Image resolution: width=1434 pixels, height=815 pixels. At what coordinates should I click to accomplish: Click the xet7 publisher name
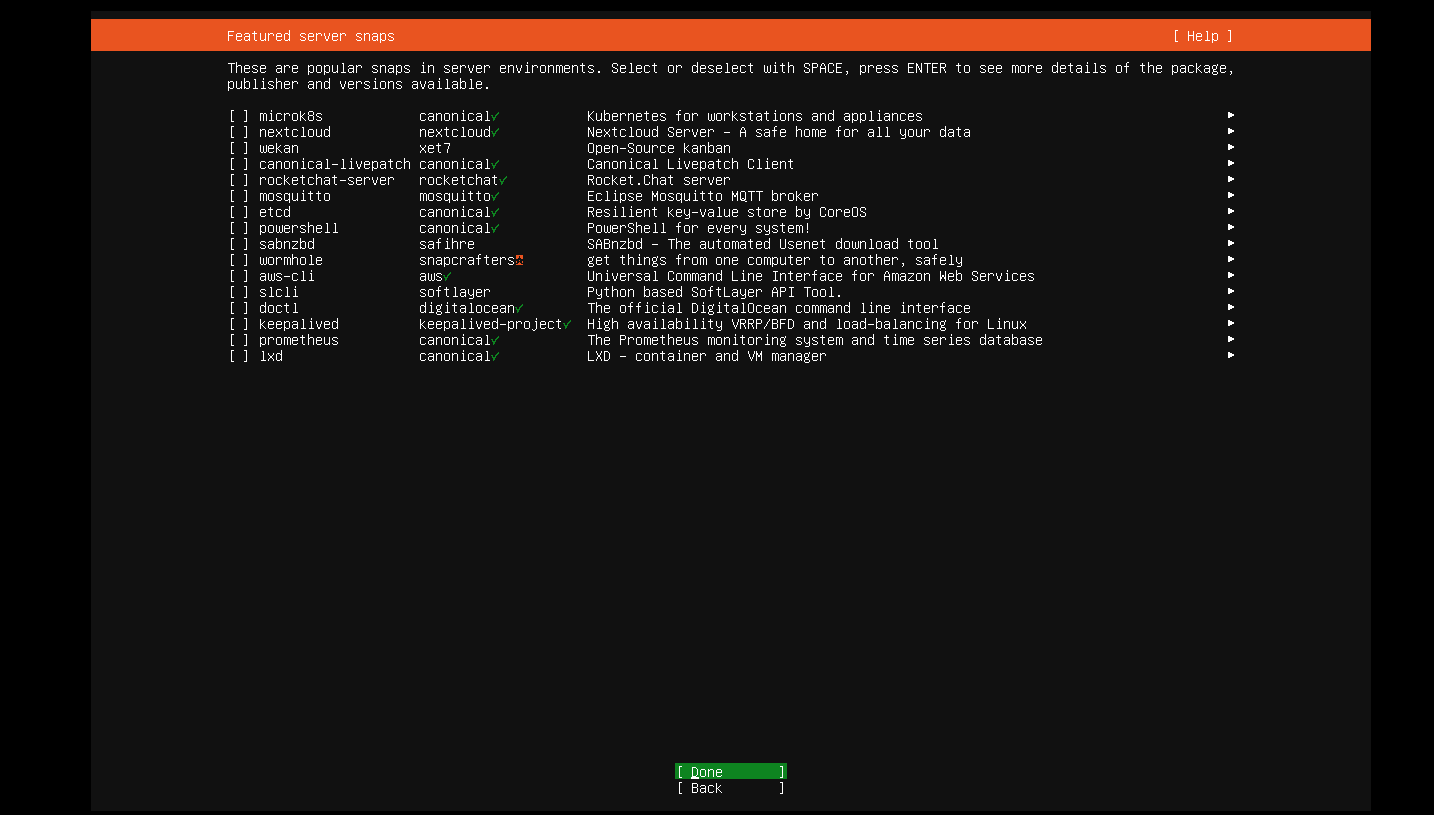(x=435, y=148)
